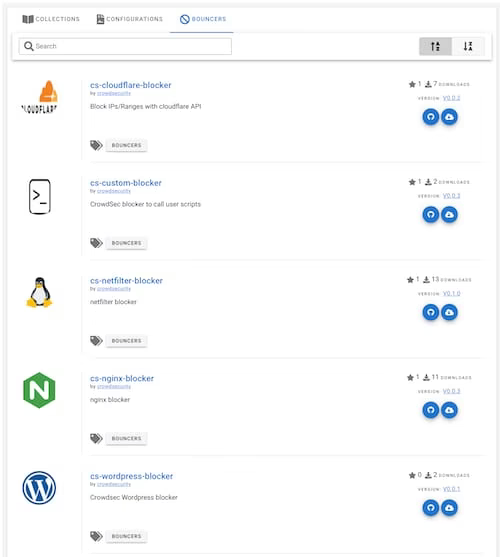
Task: Click author link under cs-nginx-blocker
Action: click(x=114, y=386)
